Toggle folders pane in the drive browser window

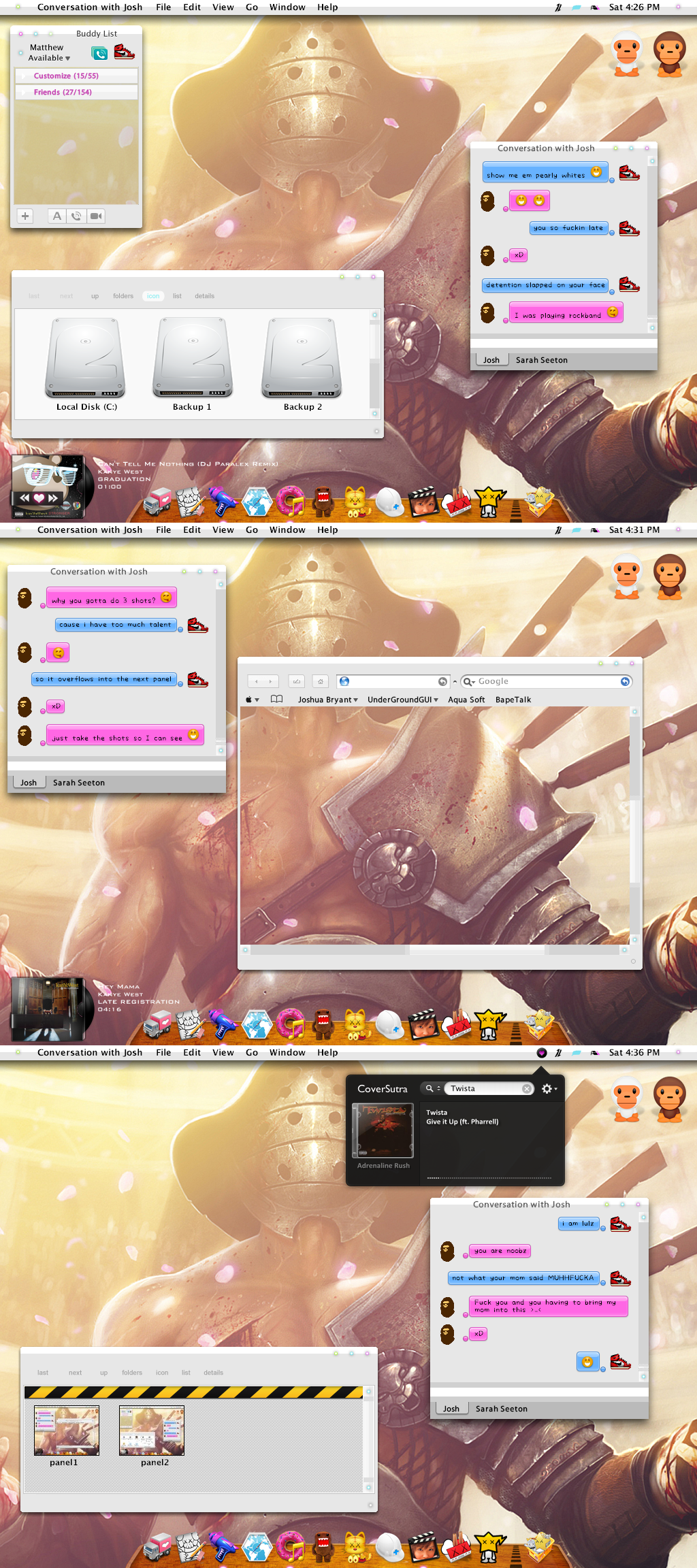(123, 296)
